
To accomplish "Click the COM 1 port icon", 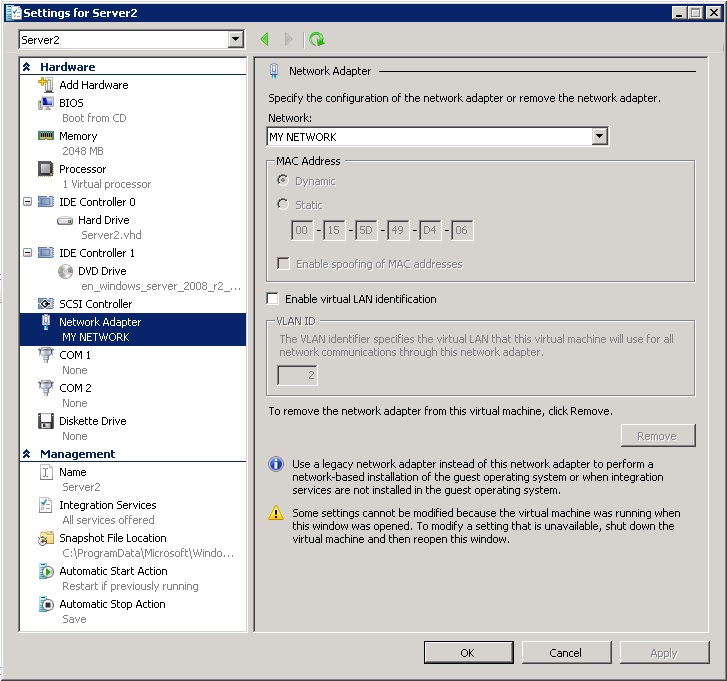I will 45,355.
